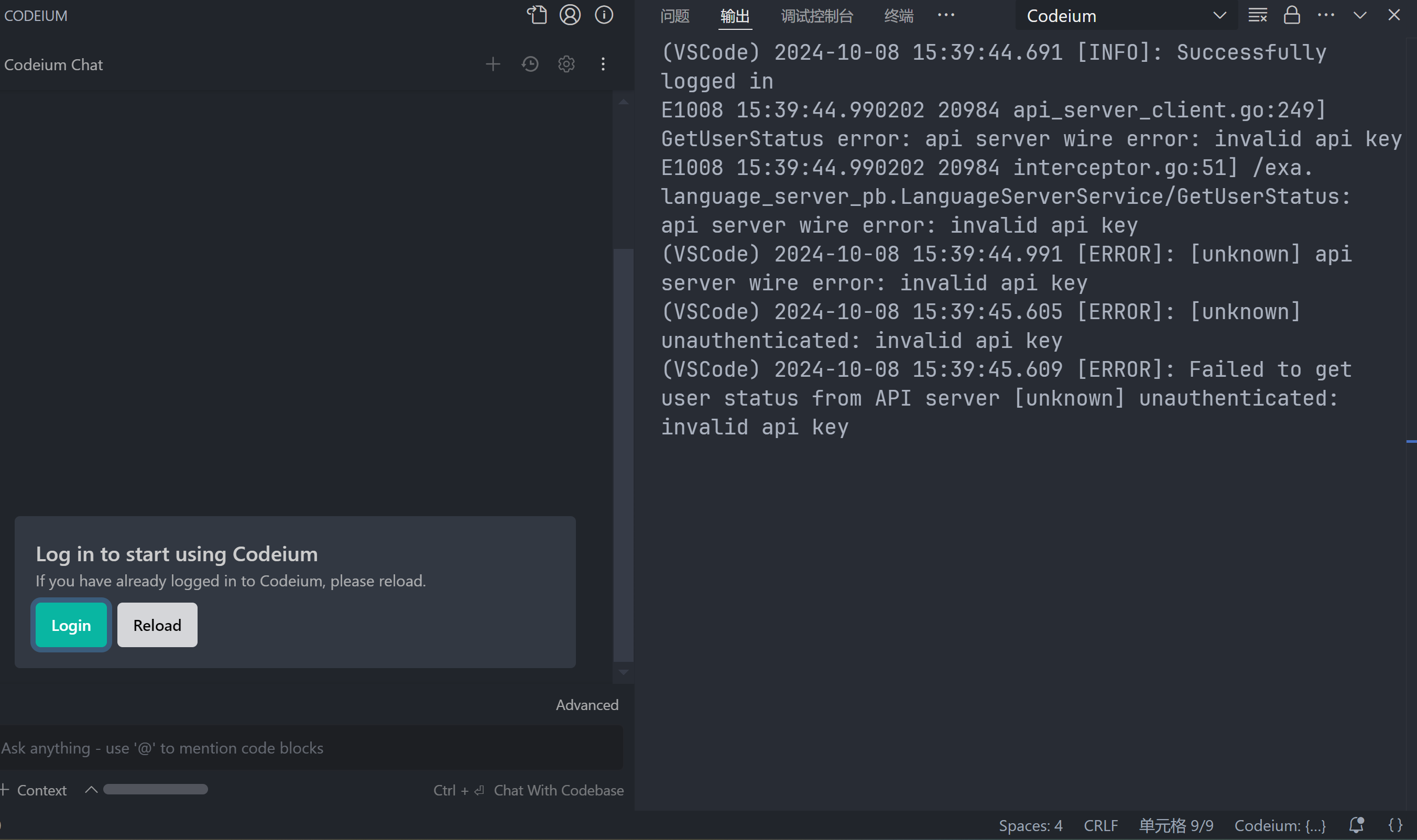
Task: Click the Codeium info circle icon
Action: click(x=604, y=15)
